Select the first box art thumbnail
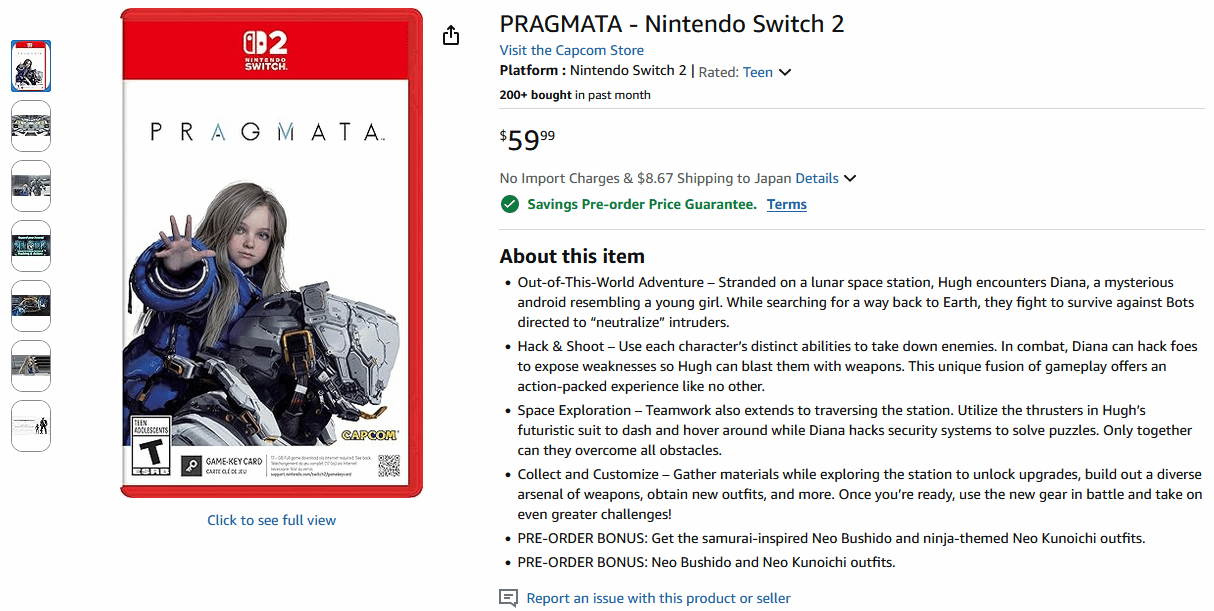Image resolution: width=1214 pixels, height=611 pixels. [31, 66]
